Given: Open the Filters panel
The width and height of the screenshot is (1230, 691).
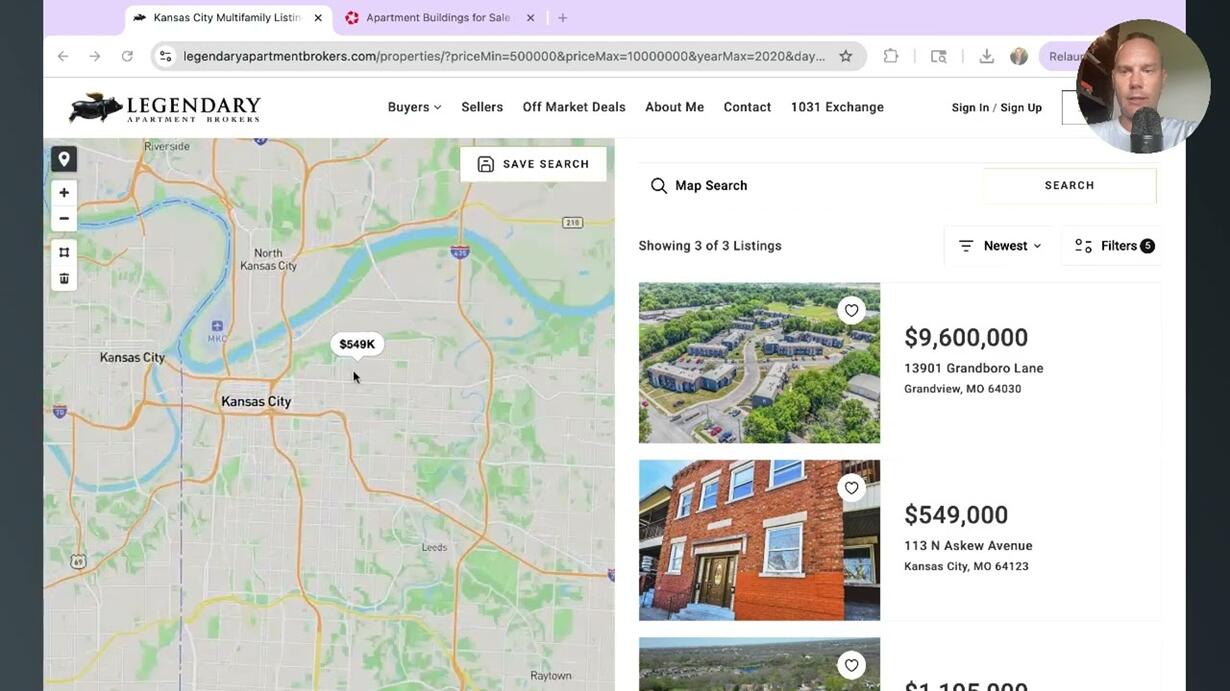Looking at the screenshot, I should click(x=1114, y=246).
